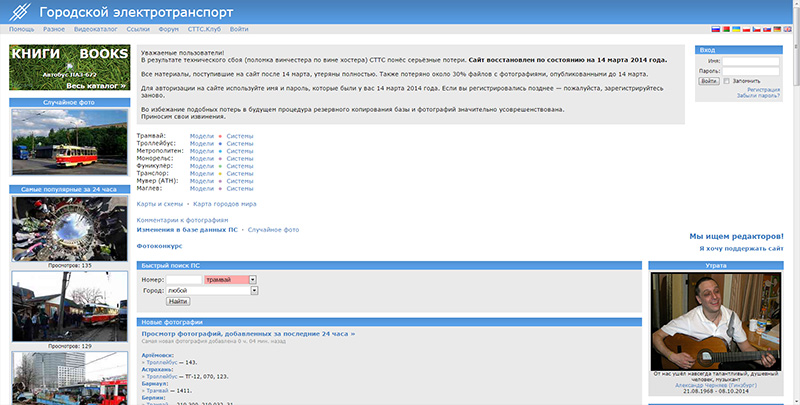Choose the Ukrainian flag language icon

736,30
